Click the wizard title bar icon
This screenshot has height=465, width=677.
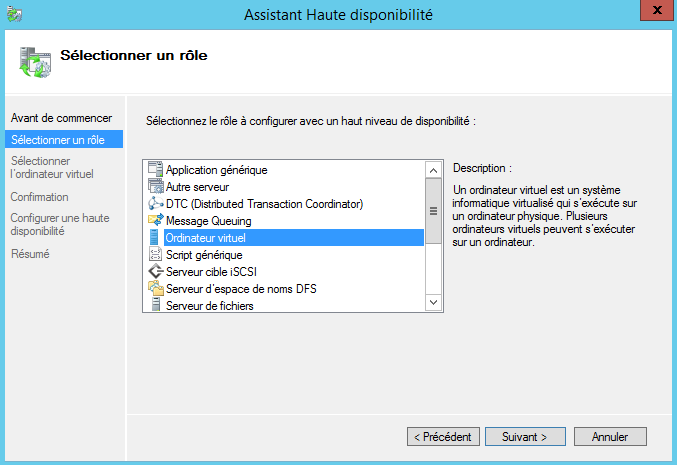click(x=13, y=14)
